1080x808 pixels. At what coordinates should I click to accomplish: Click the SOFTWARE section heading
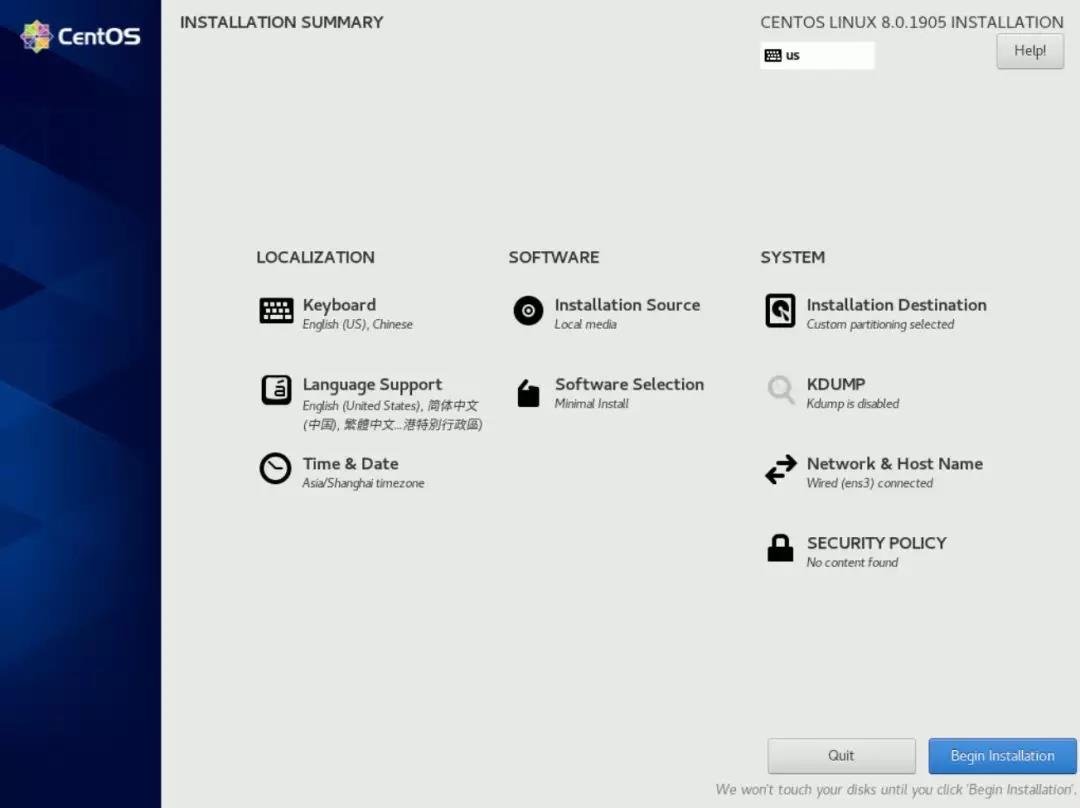pyautogui.click(x=554, y=257)
